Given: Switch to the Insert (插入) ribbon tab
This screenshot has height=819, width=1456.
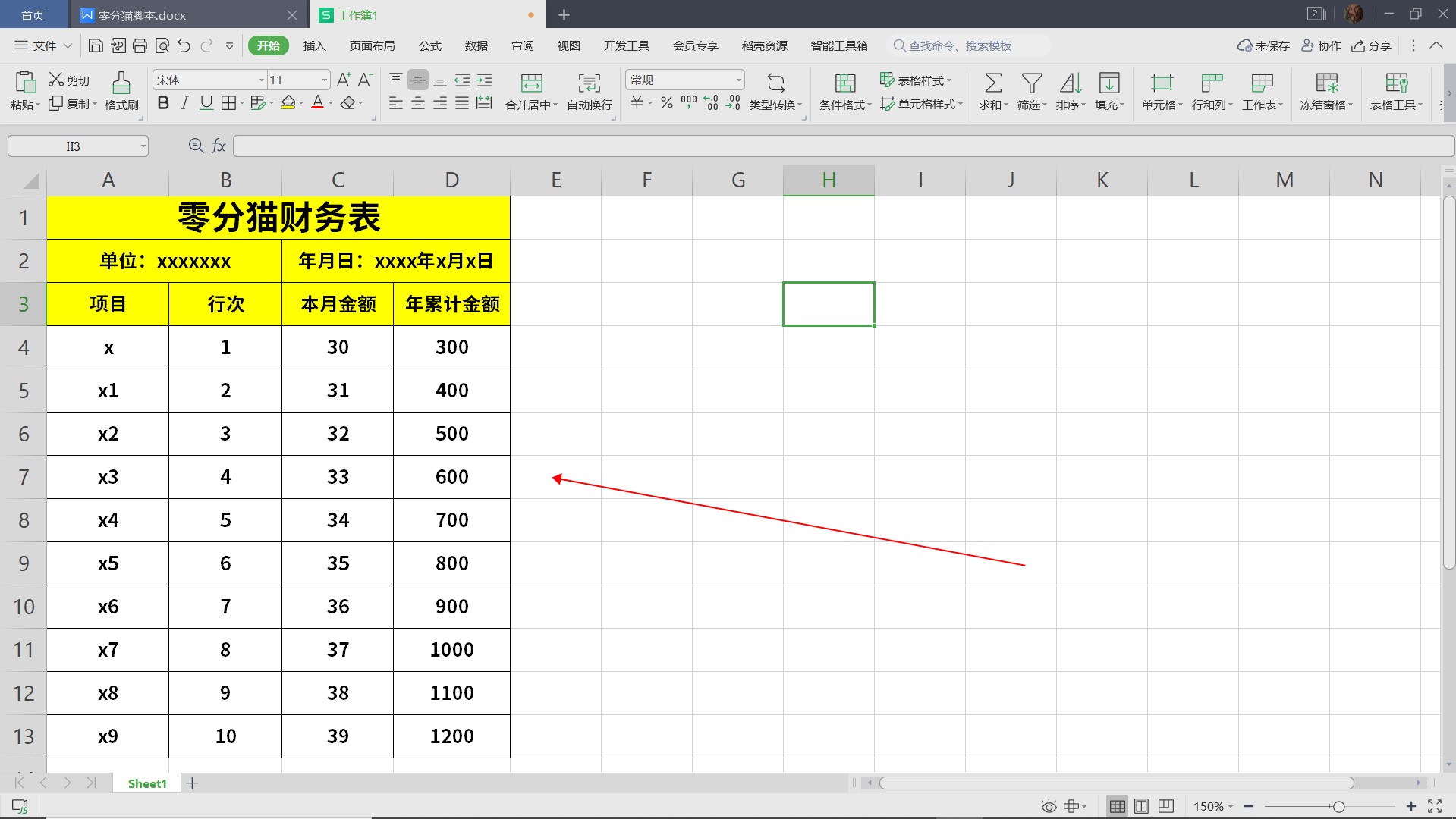Looking at the screenshot, I should coord(314,45).
